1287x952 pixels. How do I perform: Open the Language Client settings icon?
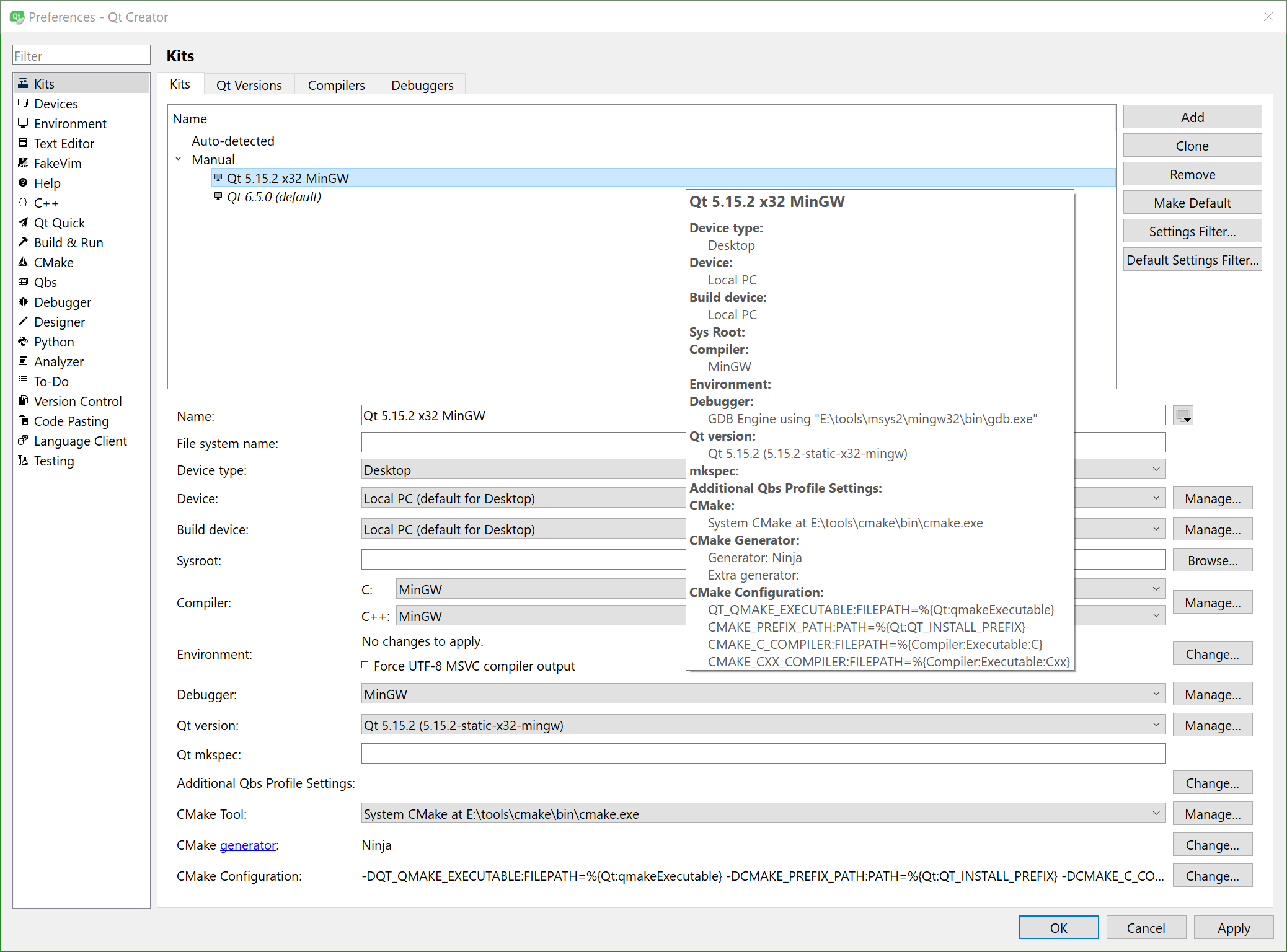[x=24, y=440]
